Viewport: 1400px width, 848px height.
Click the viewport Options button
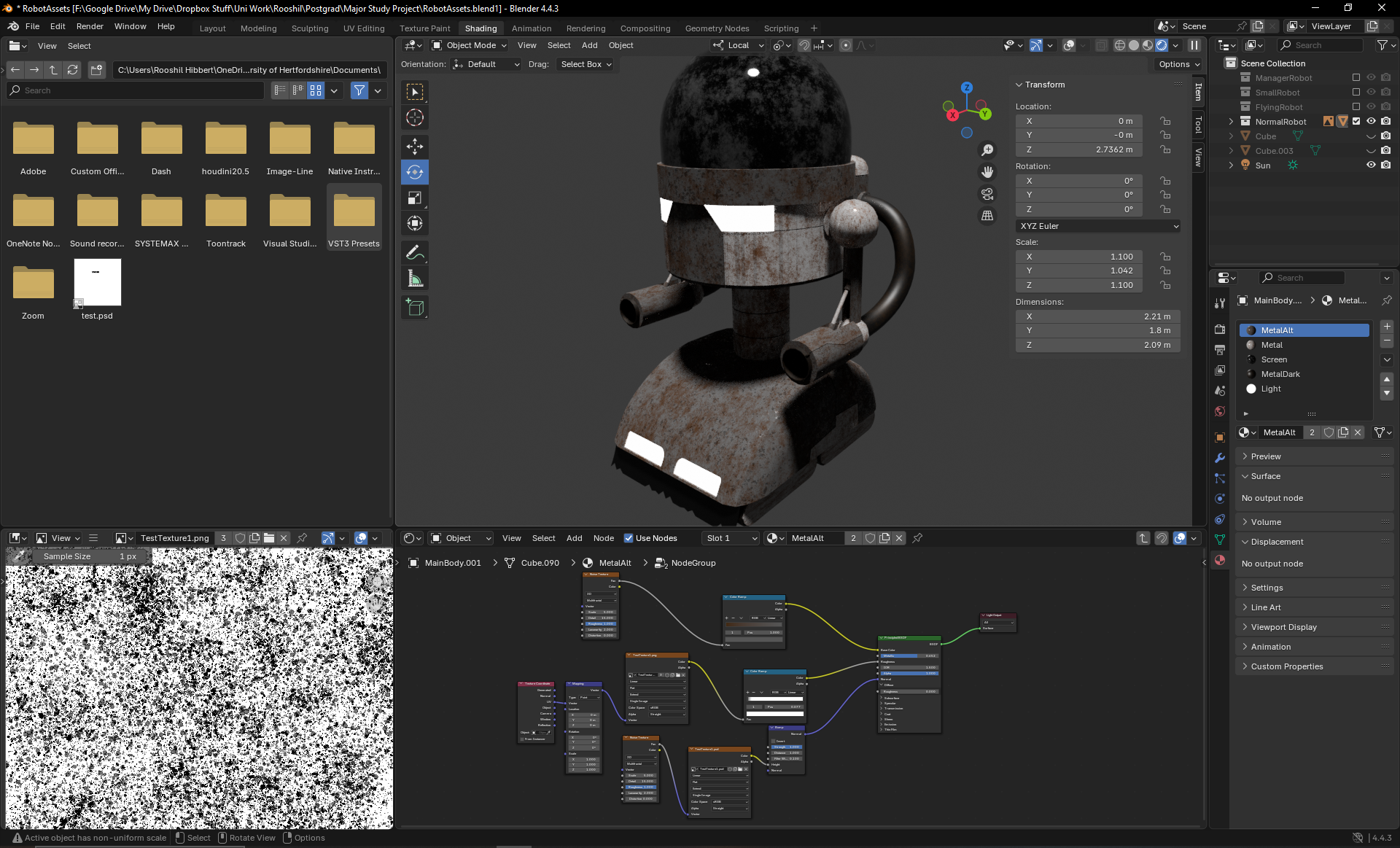point(1178,64)
